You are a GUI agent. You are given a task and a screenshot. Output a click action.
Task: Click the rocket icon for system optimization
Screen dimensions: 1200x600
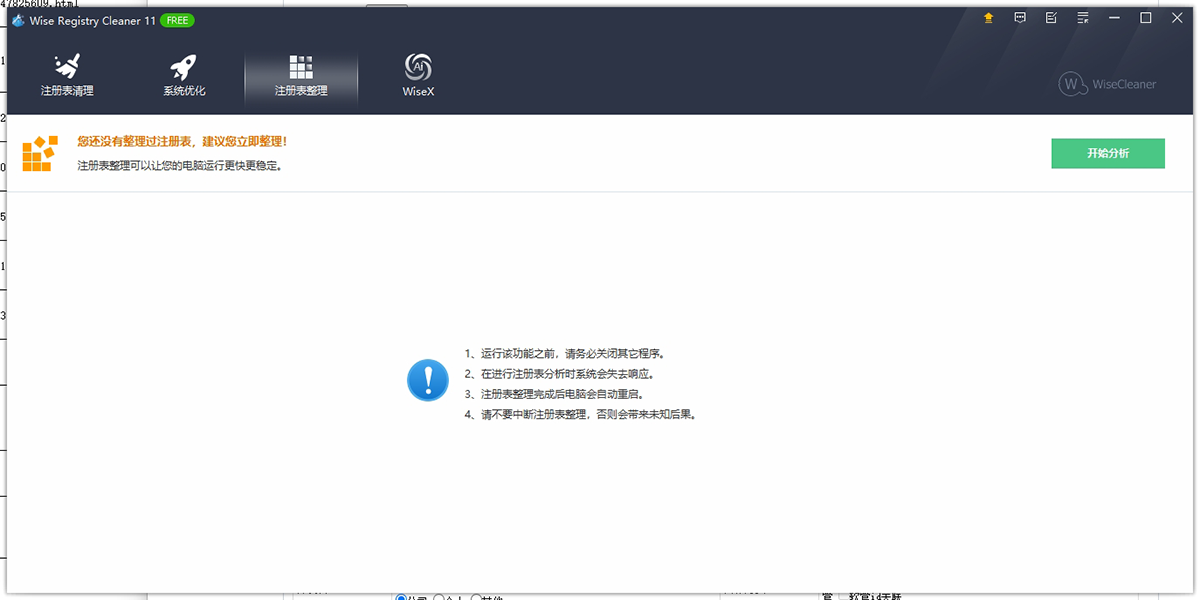[x=184, y=67]
